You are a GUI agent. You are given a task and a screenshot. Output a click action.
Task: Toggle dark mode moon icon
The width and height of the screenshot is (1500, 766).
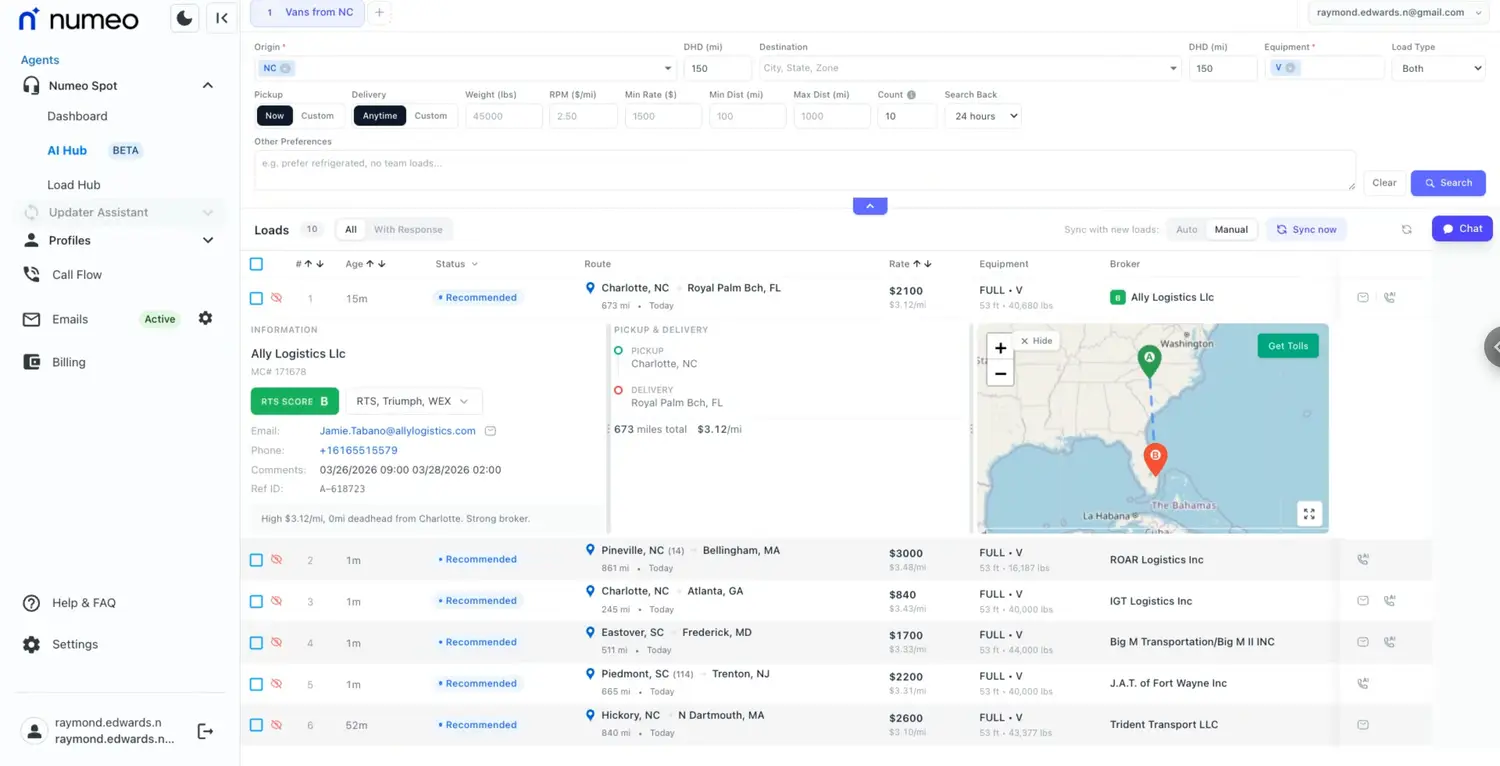click(185, 18)
